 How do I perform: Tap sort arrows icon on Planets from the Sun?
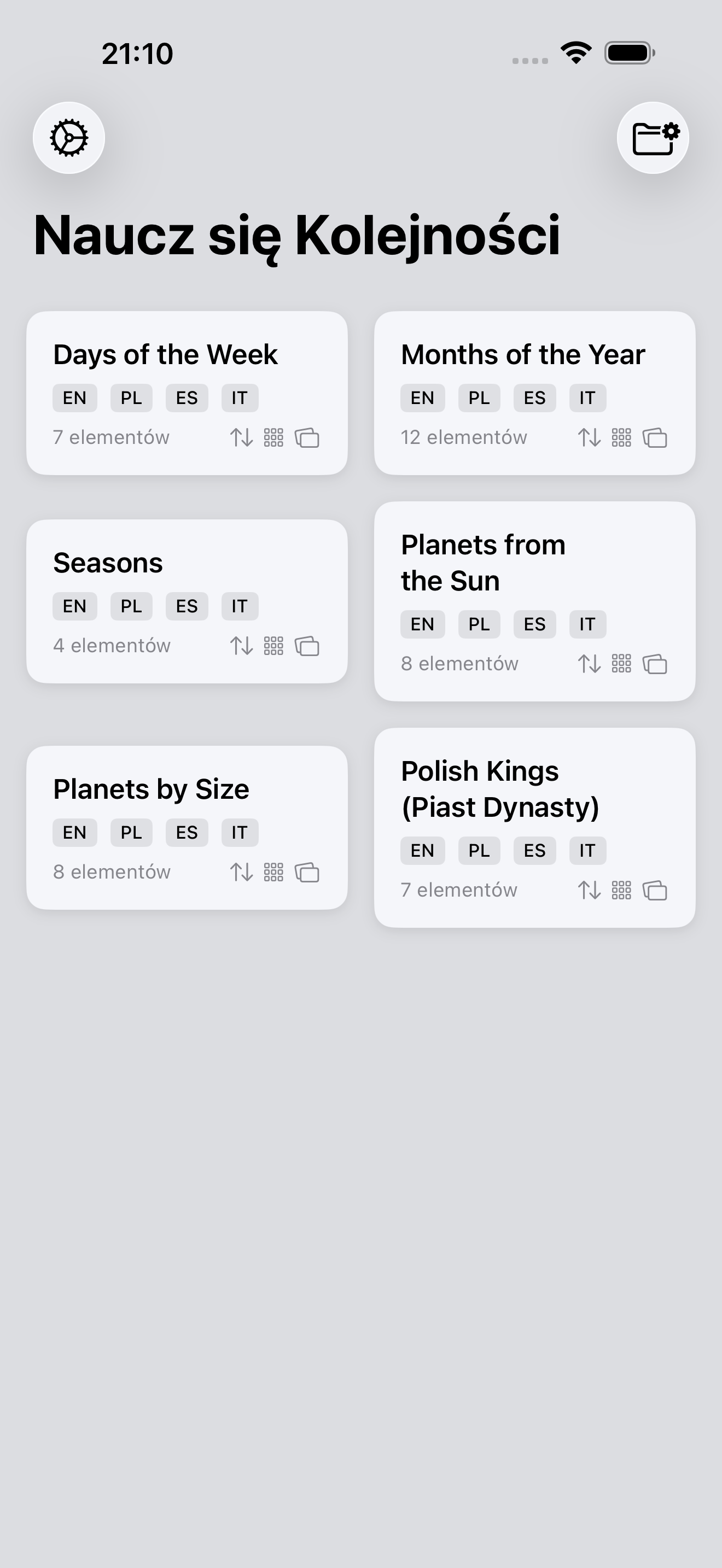589,664
